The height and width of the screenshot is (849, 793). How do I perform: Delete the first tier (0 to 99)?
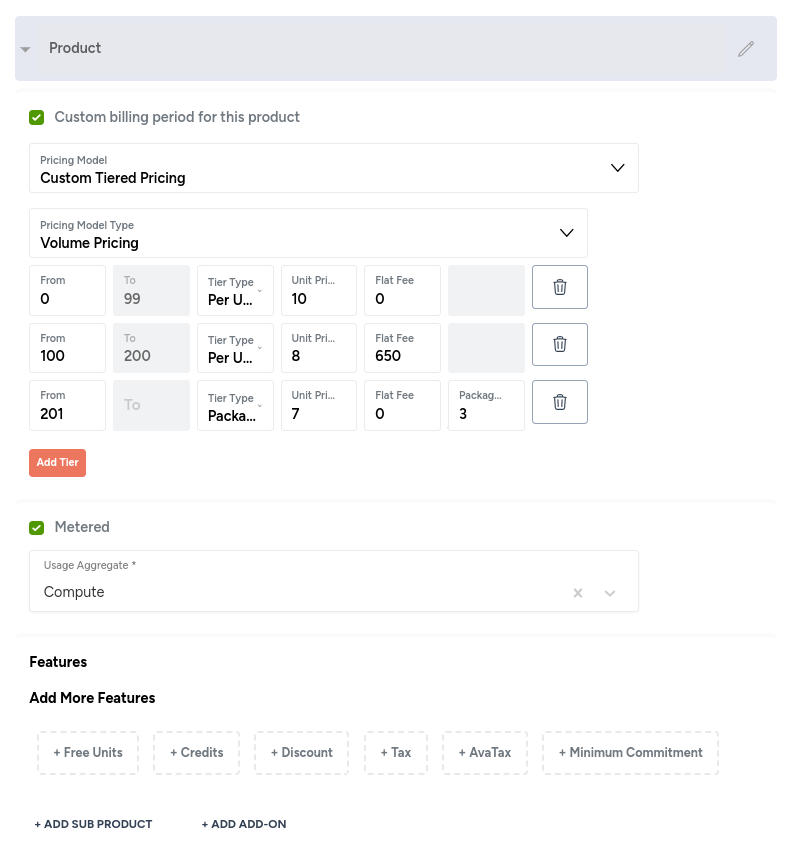pyautogui.click(x=559, y=287)
